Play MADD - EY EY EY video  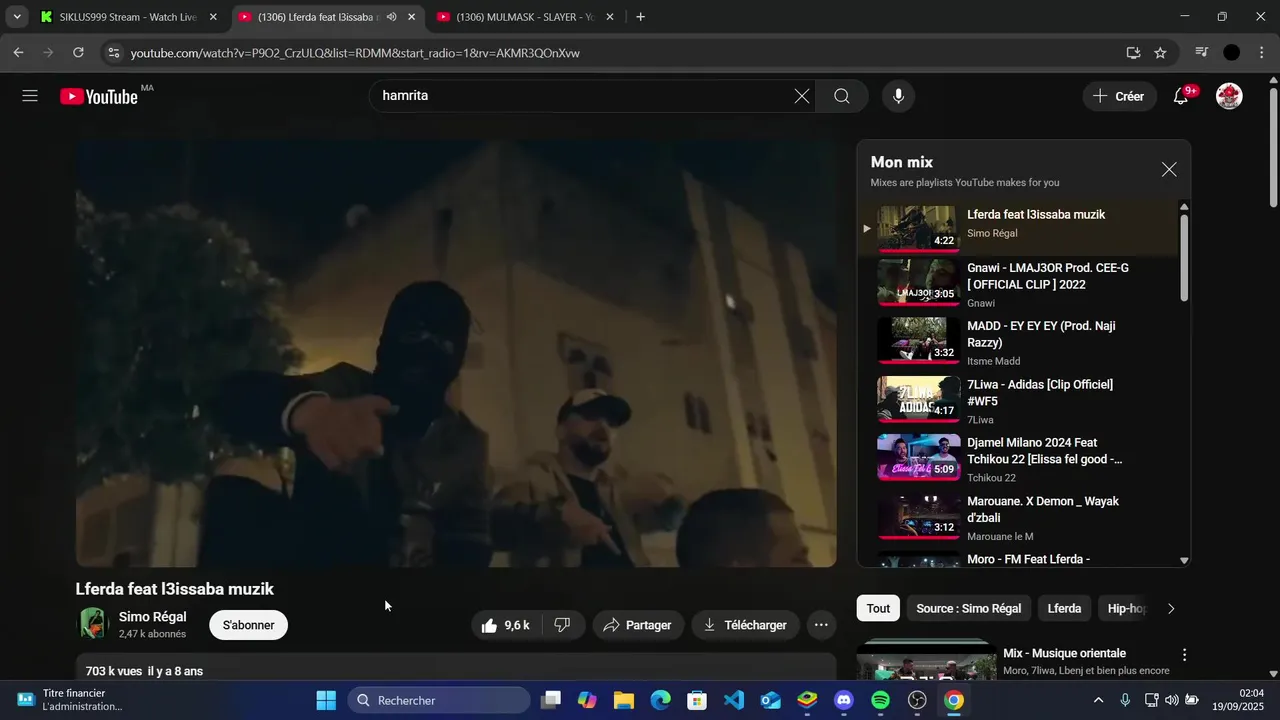pos(1018,342)
